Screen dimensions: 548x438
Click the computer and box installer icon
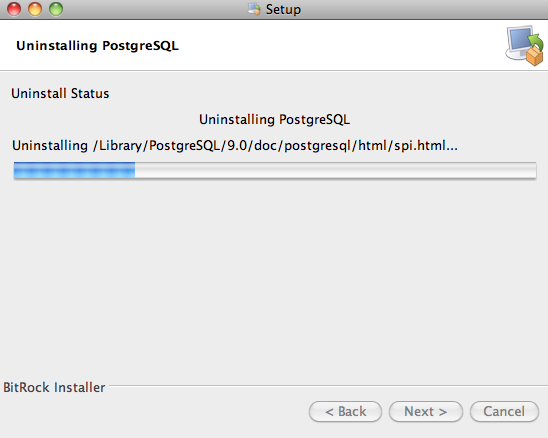[524, 45]
